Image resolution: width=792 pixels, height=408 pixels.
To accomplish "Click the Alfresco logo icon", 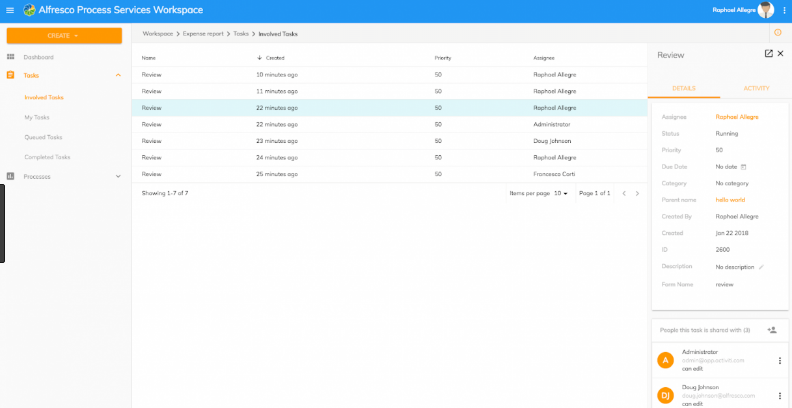I will (29, 10).
